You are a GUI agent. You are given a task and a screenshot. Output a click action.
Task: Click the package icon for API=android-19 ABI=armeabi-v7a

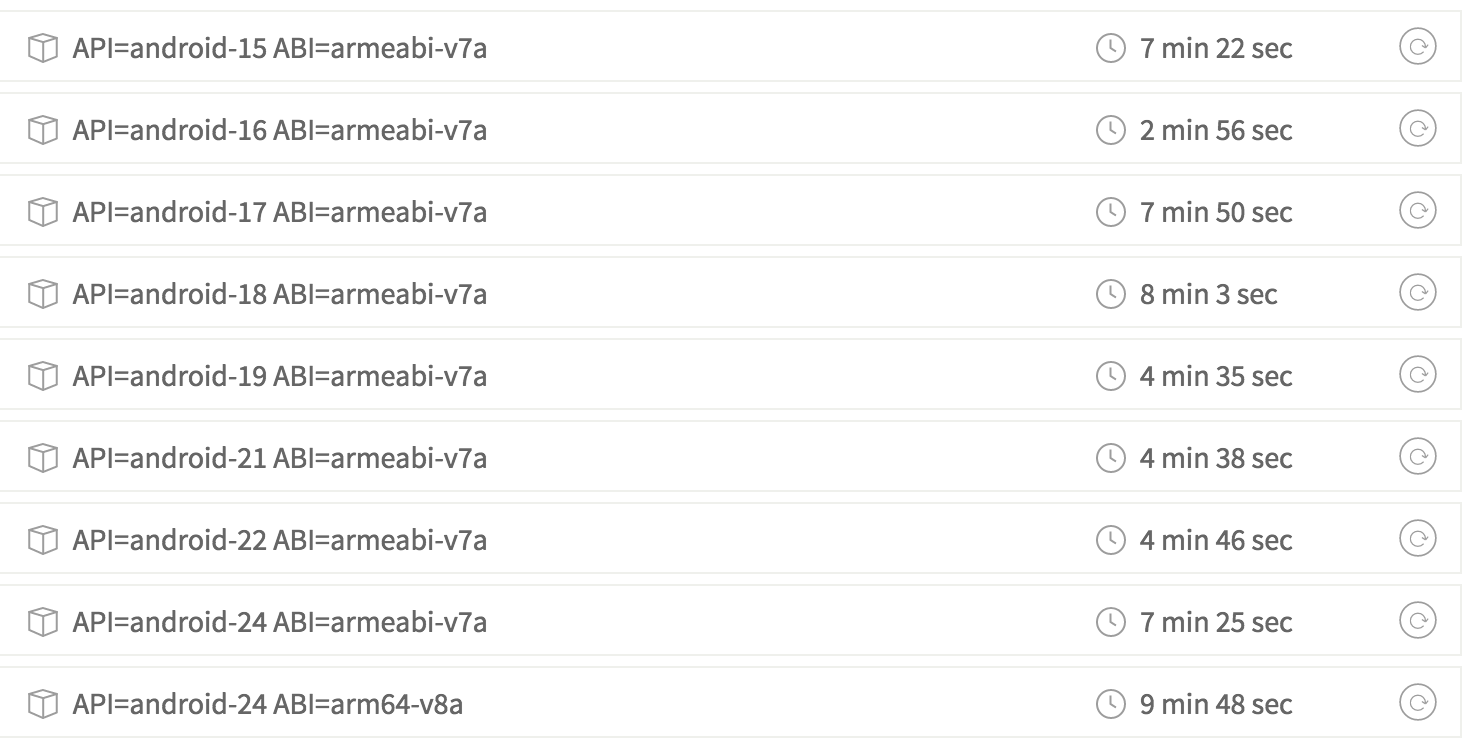(44, 375)
